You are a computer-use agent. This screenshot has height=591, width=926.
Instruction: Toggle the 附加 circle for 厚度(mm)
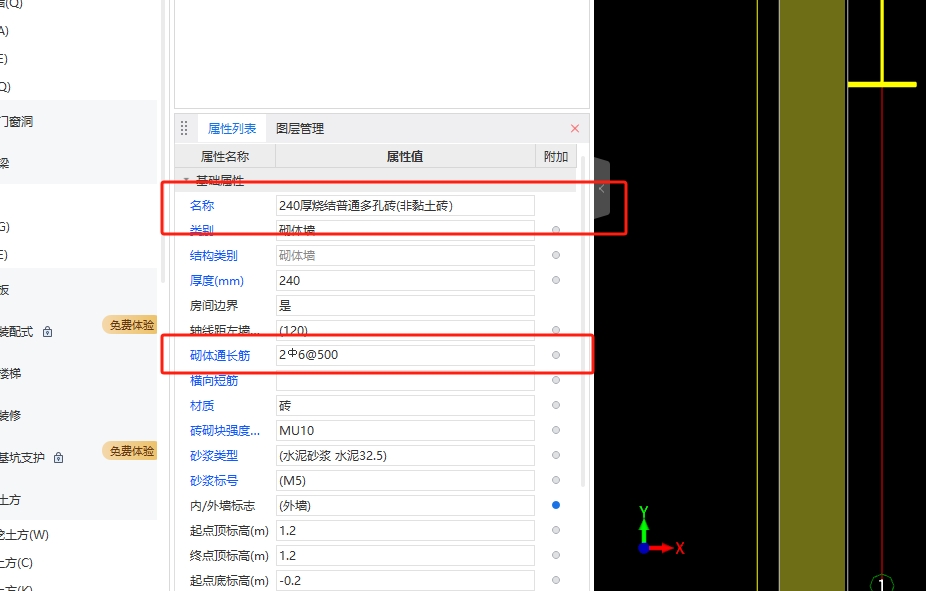click(x=556, y=280)
